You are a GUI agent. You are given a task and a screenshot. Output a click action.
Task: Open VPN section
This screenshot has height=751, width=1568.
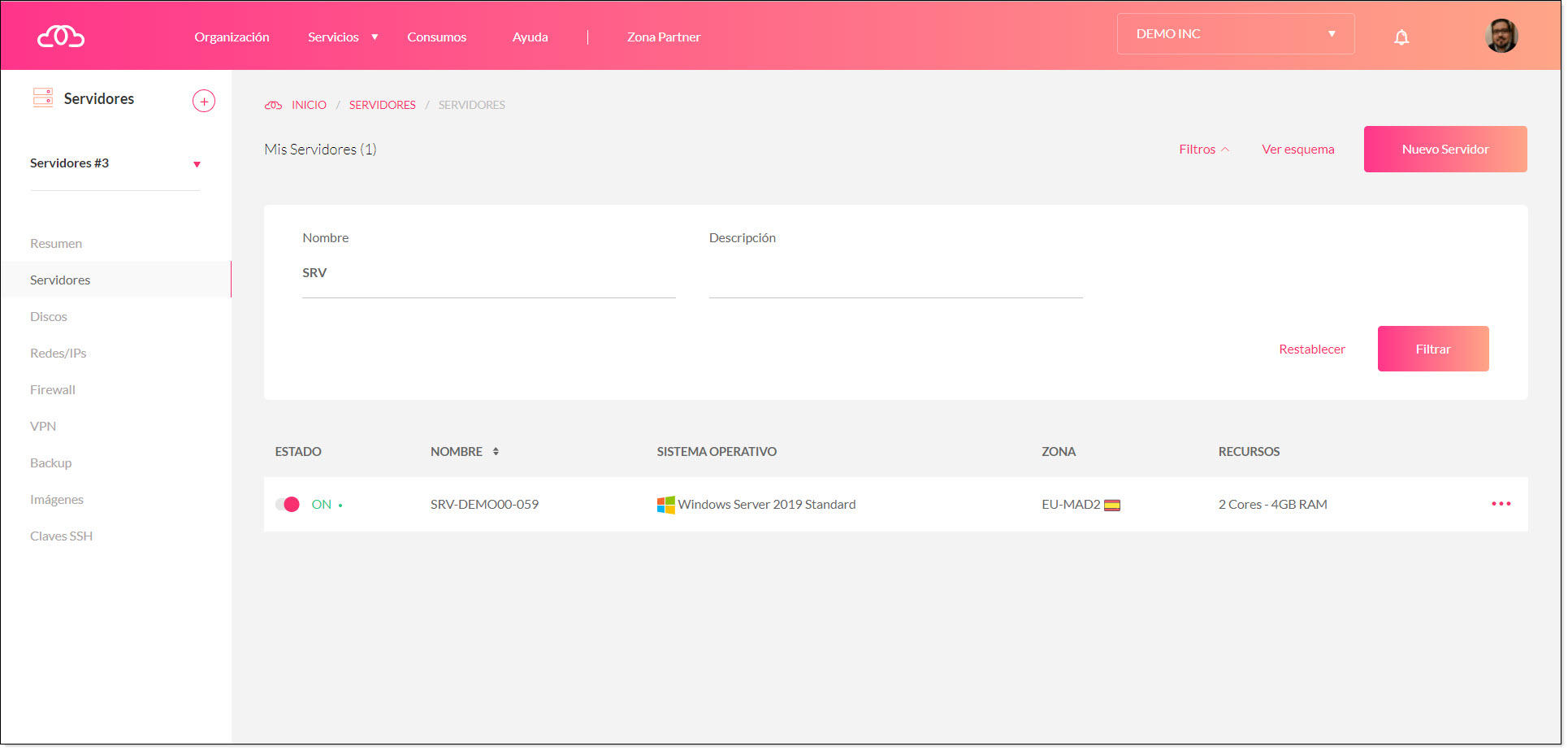43,427
